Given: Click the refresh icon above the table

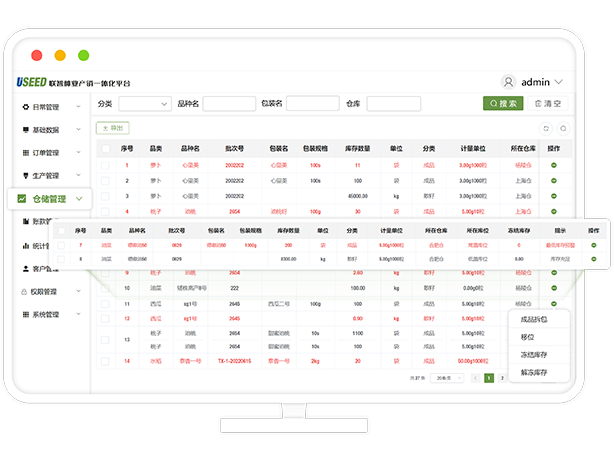Looking at the screenshot, I should 546,128.
